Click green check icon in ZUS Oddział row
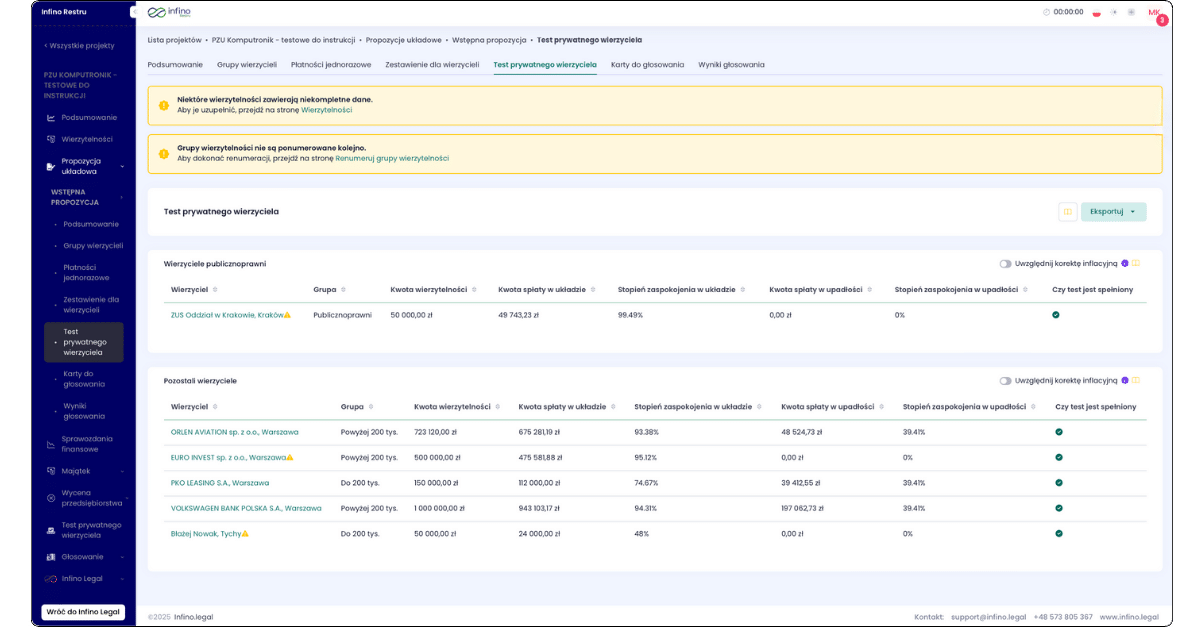The height and width of the screenshot is (627, 1200). pos(1056,315)
